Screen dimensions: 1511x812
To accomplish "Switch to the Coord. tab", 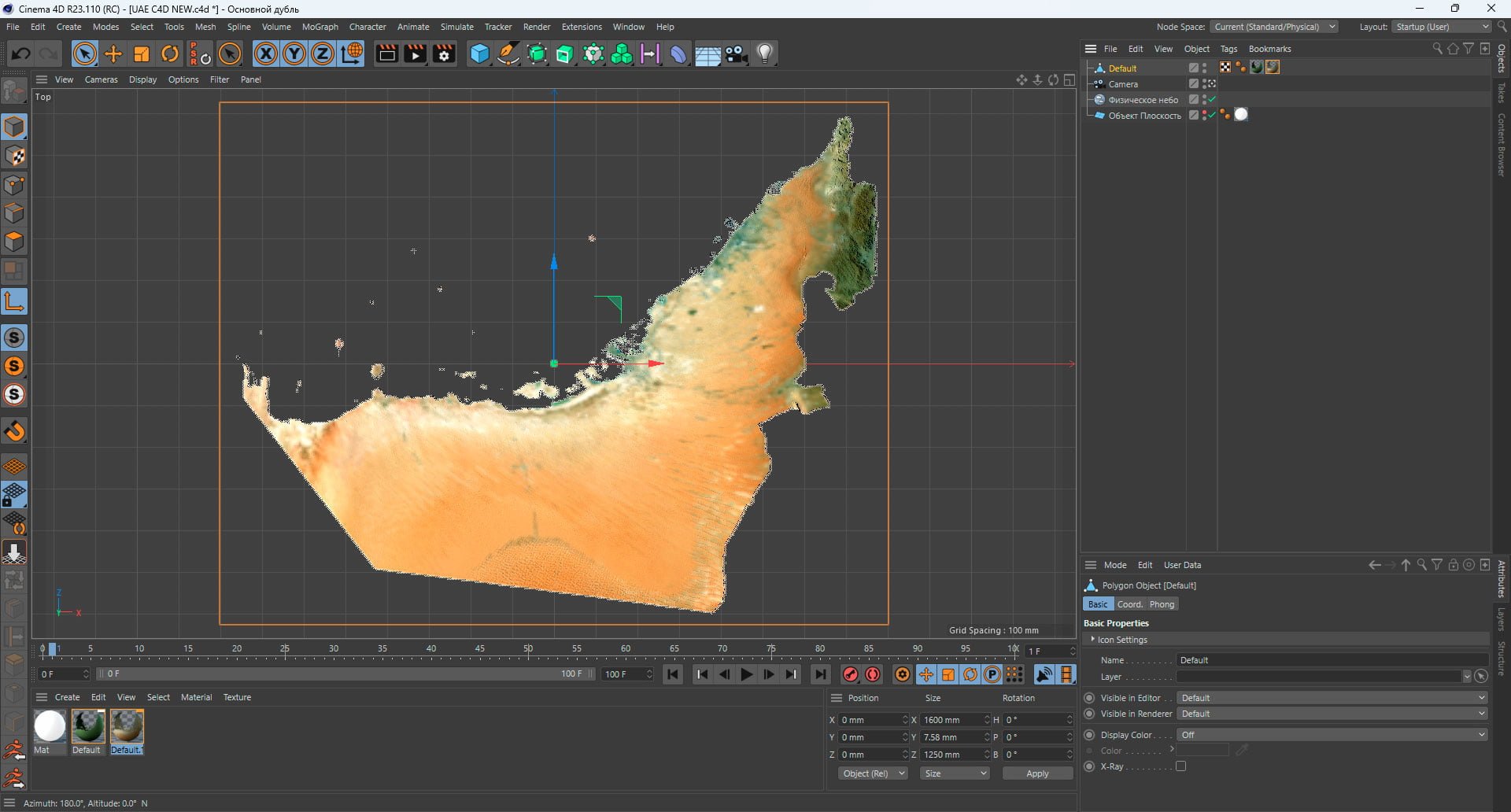I will coord(1129,604).
